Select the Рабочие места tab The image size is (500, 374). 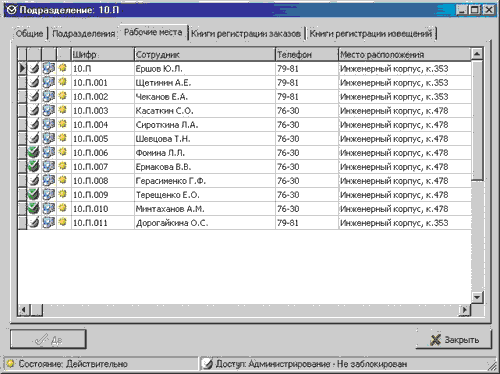[153, 32]
